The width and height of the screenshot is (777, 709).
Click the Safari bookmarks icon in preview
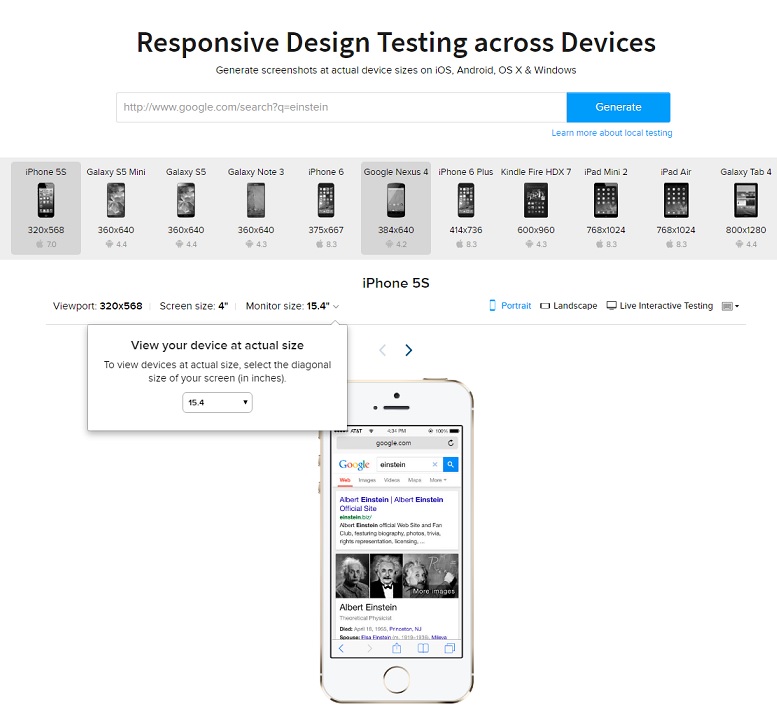[x=423, y=648]
